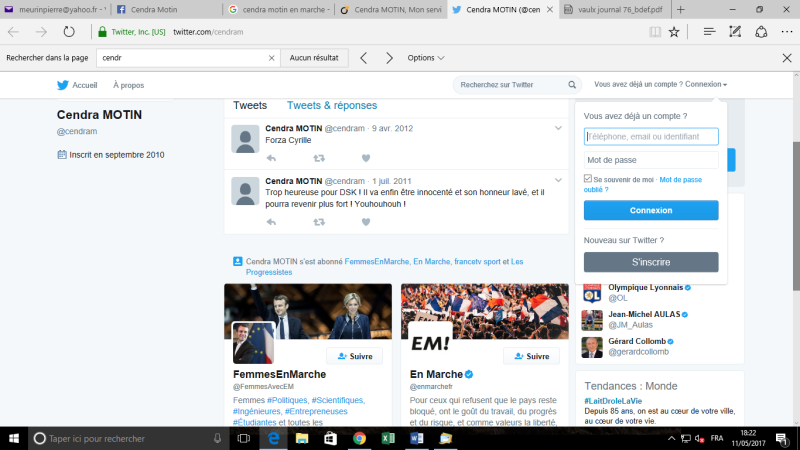This screenshot has width=800, height=450.
Task: Click the Mot de passe field
Action: 651,160
